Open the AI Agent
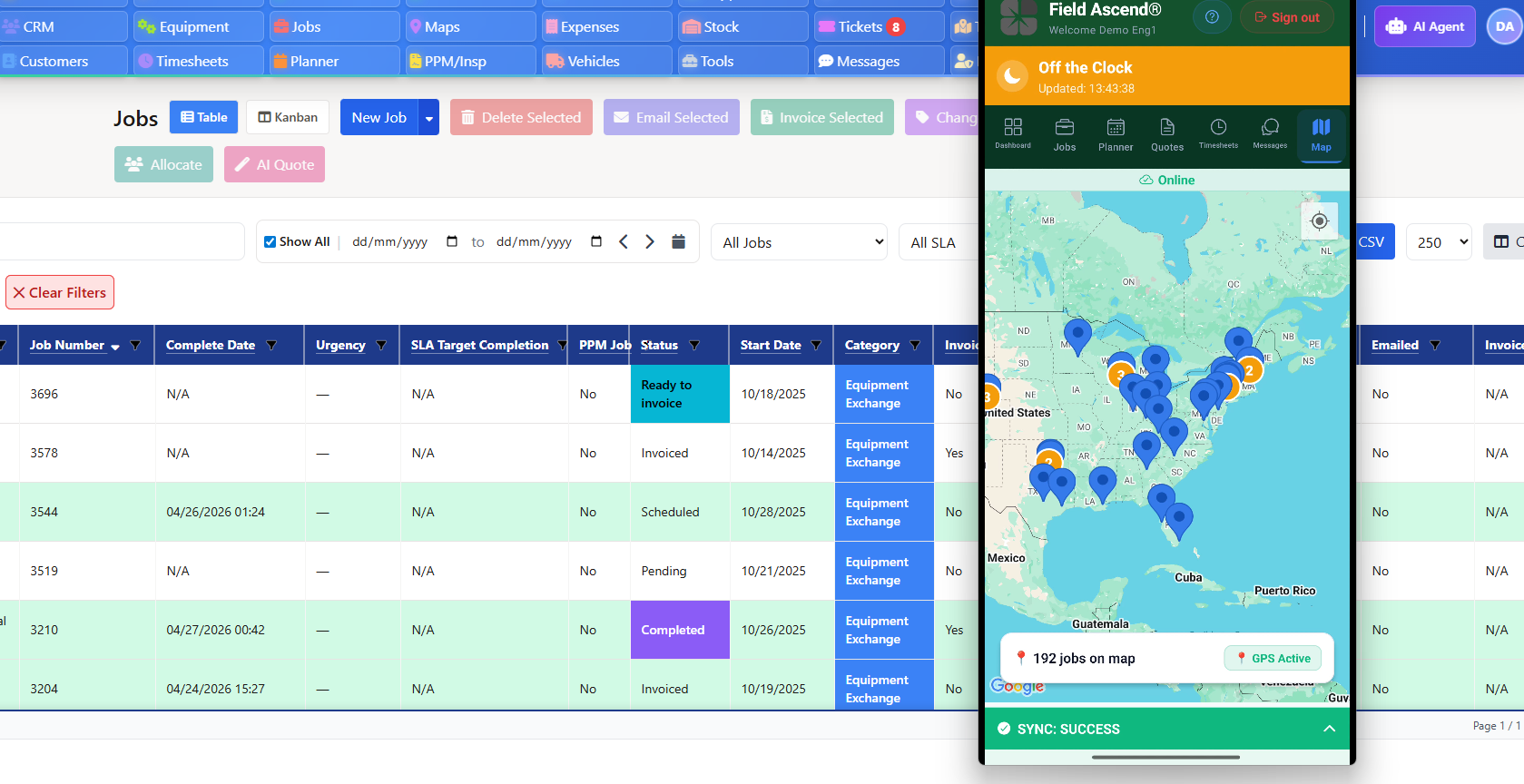1524x784 pixels. tap(1425, 26)
